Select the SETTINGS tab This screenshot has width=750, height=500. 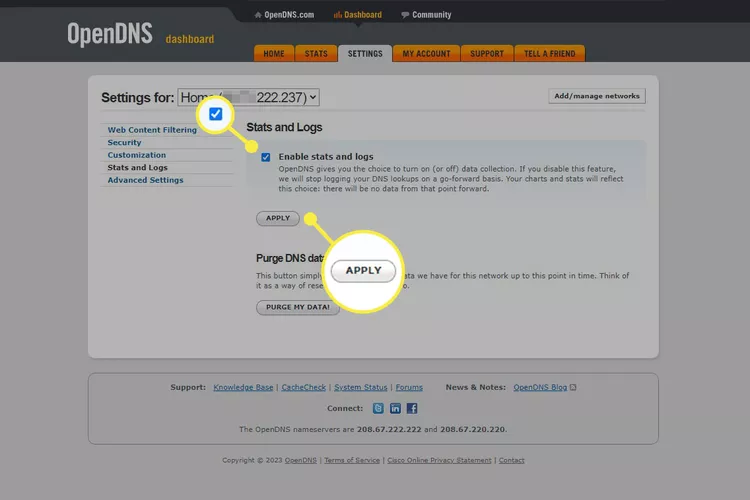point(365,54)
